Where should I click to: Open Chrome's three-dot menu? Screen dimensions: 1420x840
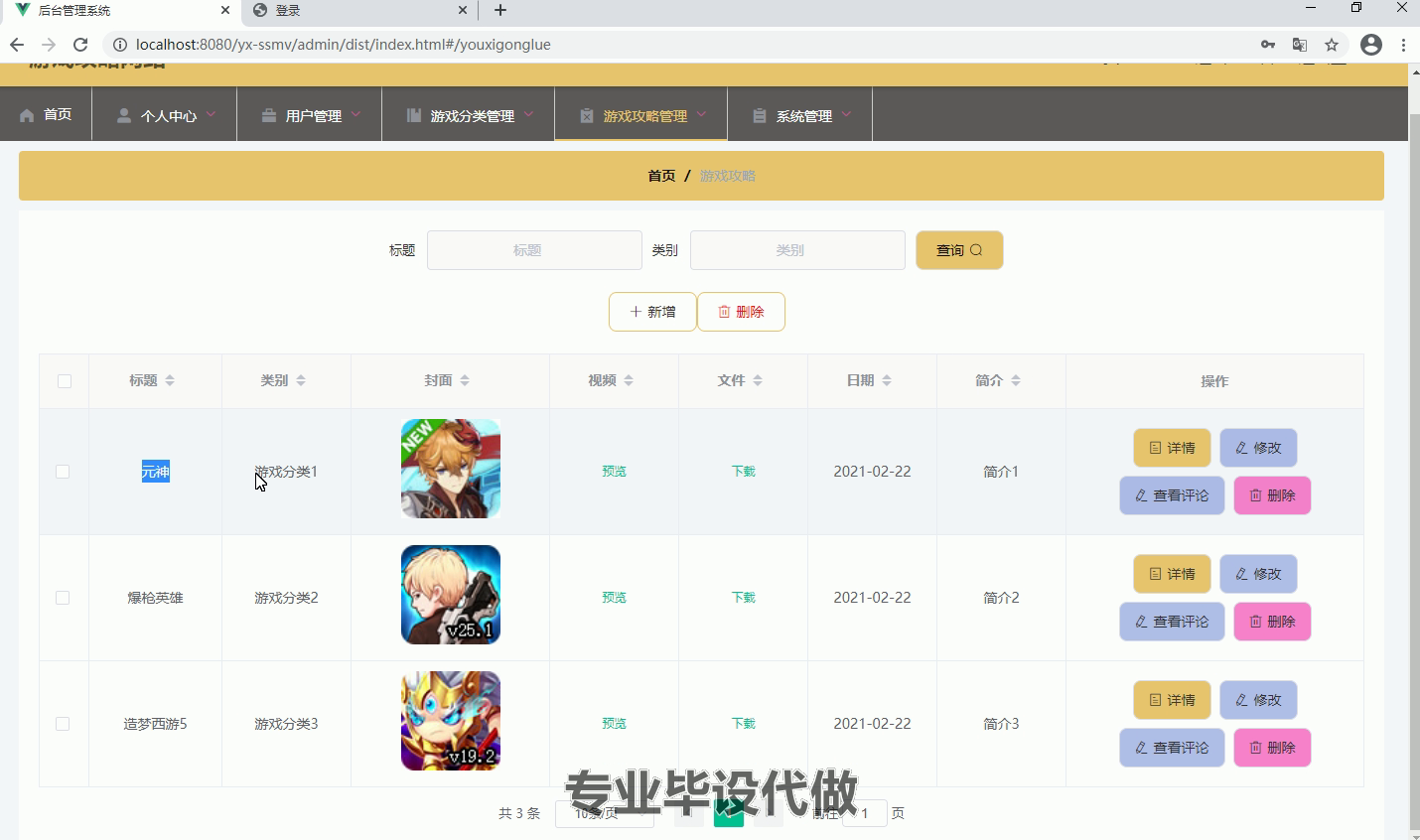[1403, 45]
